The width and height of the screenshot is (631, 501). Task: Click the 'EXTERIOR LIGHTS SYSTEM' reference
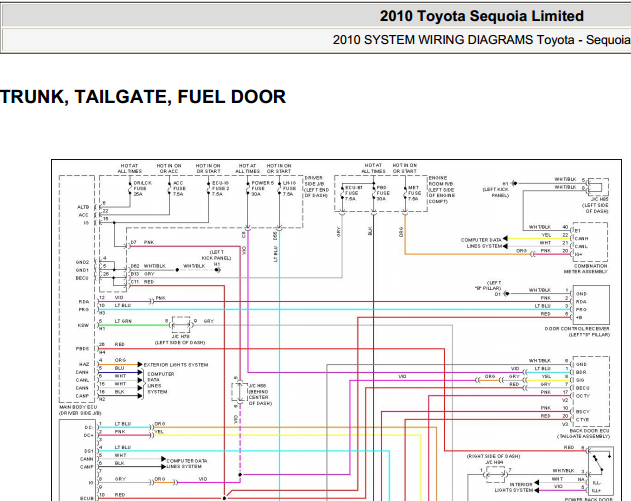pos(176,365)
